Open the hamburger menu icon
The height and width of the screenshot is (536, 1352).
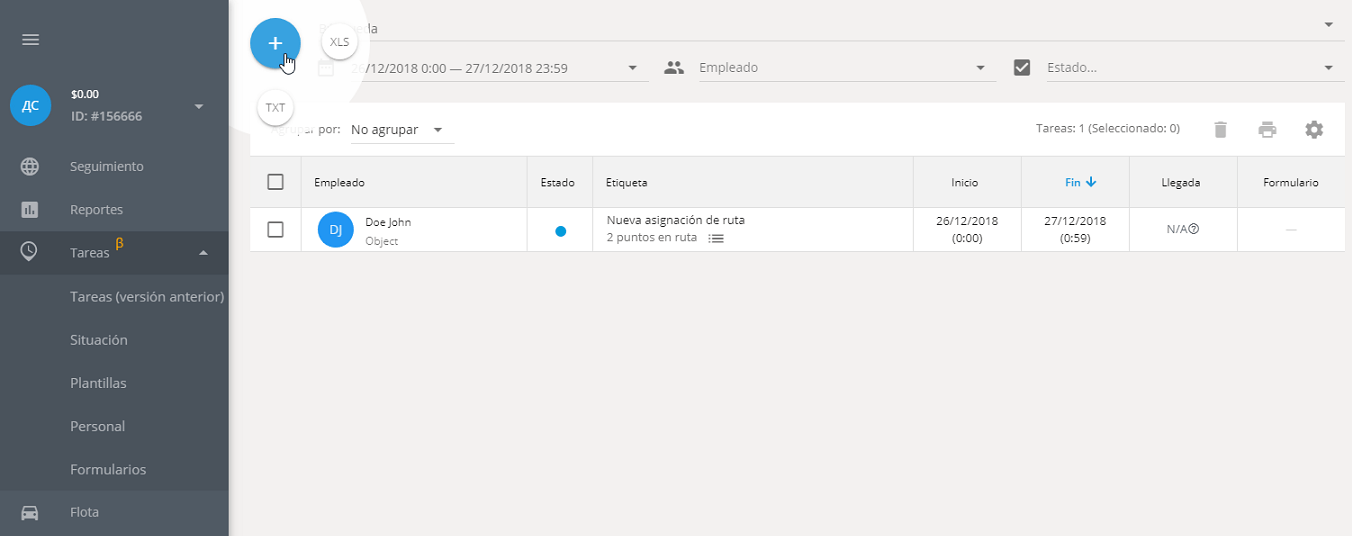coord(30,40)
